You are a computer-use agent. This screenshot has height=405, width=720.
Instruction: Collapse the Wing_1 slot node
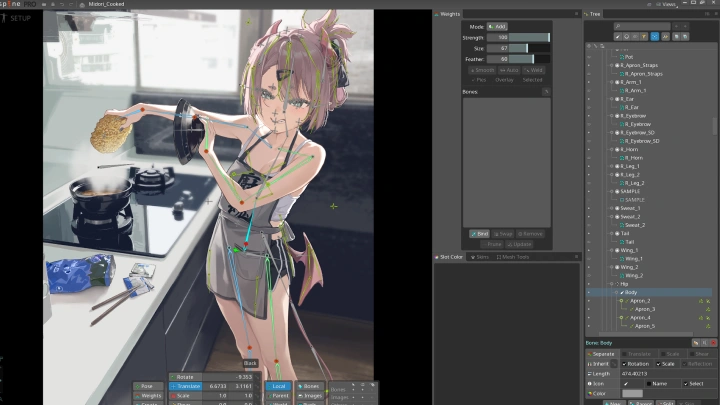pos(612,251)
